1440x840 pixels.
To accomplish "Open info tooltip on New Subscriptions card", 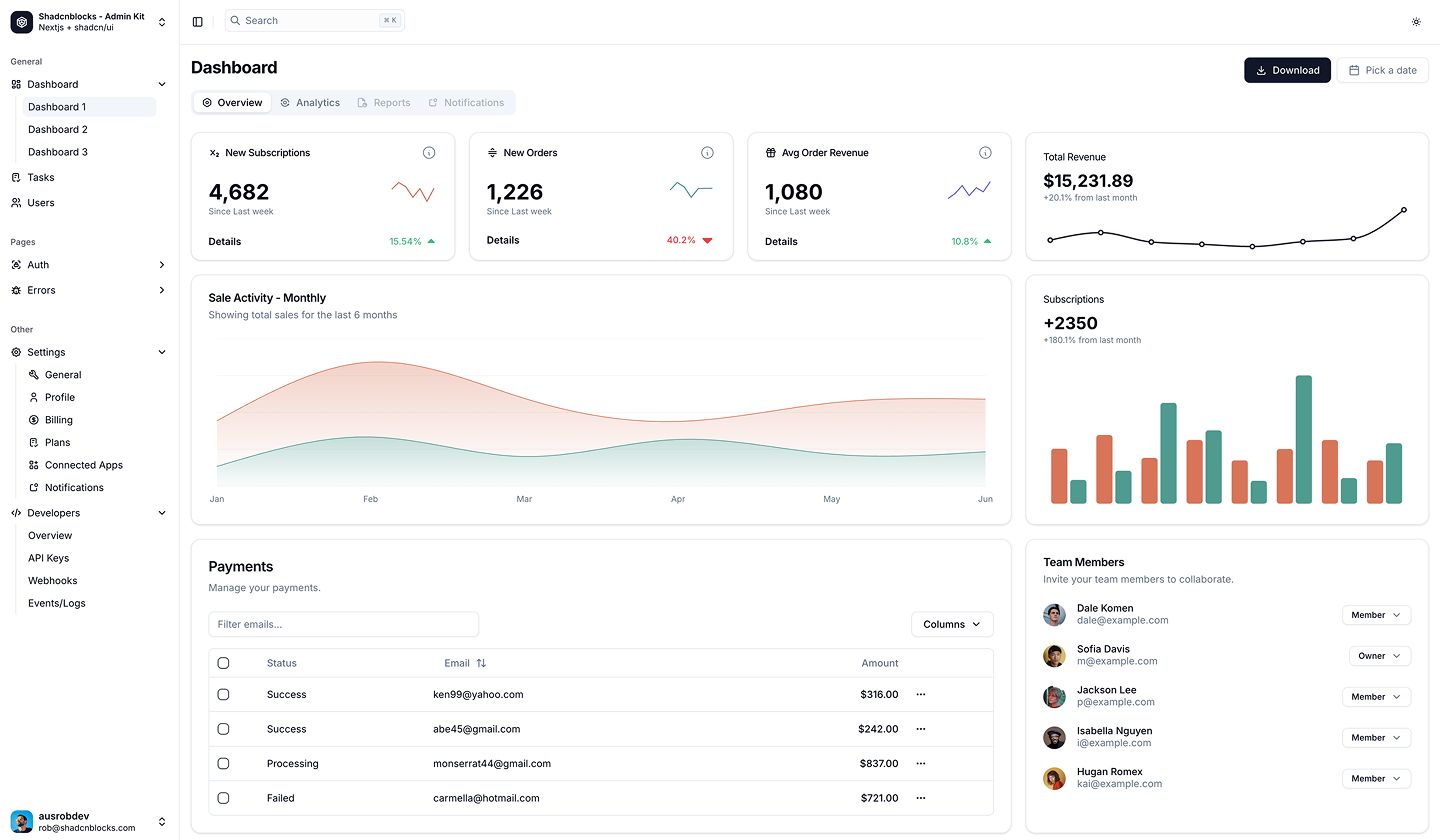I will pos(429,152).
